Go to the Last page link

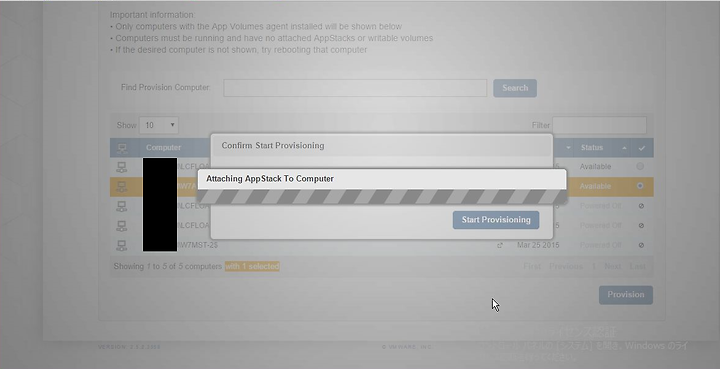tap(637, 266)
